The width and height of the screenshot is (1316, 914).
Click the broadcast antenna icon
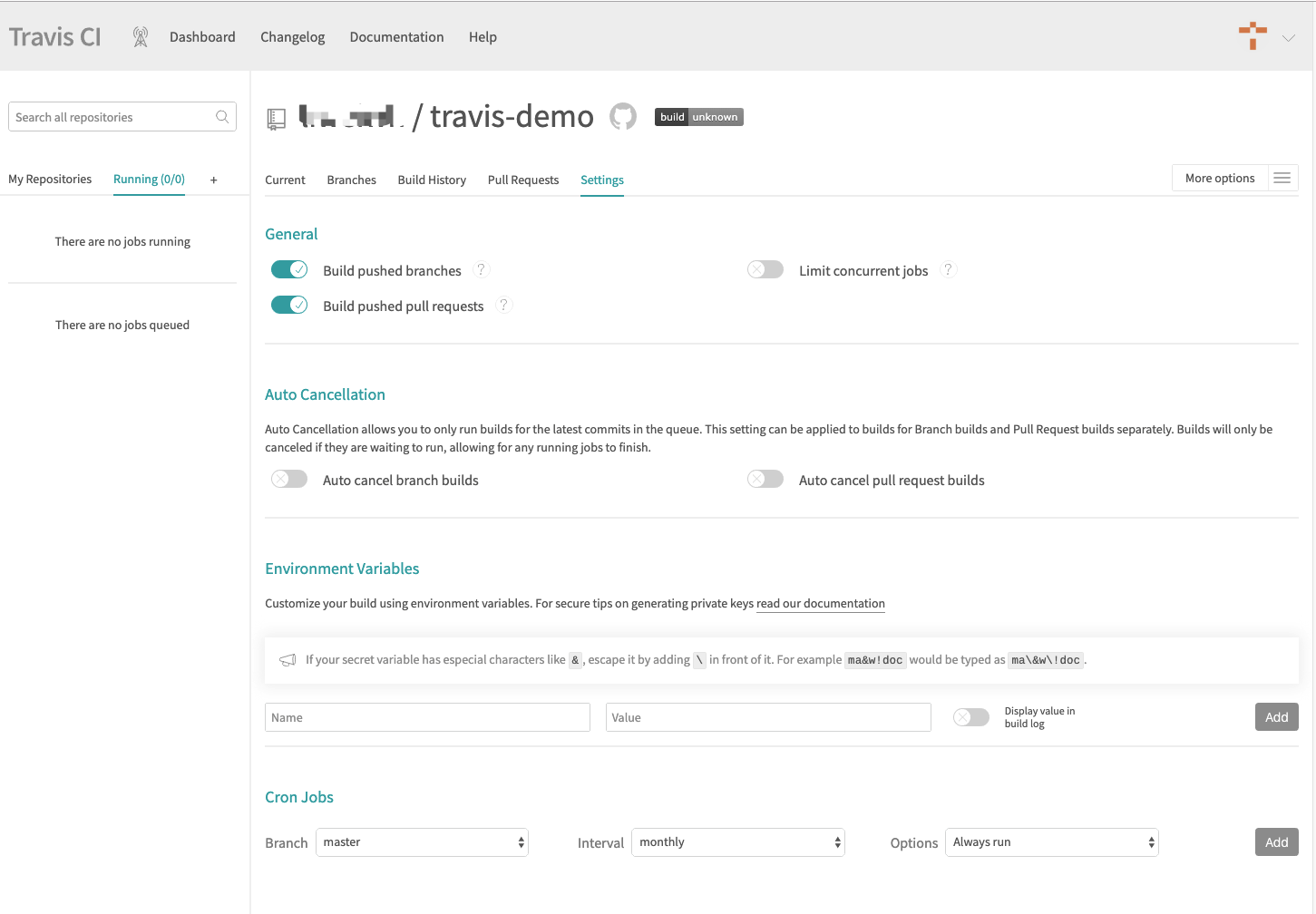click(x=141, y=36)
